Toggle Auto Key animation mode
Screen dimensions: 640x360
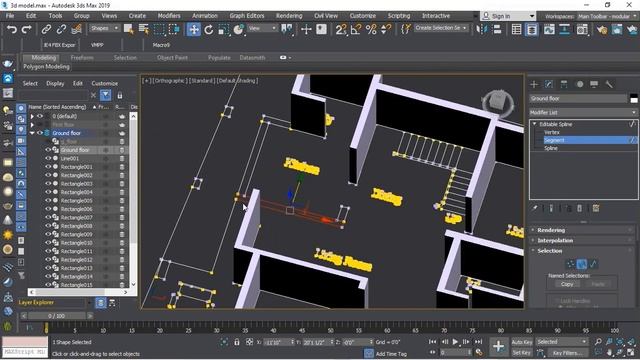point(522,342)
